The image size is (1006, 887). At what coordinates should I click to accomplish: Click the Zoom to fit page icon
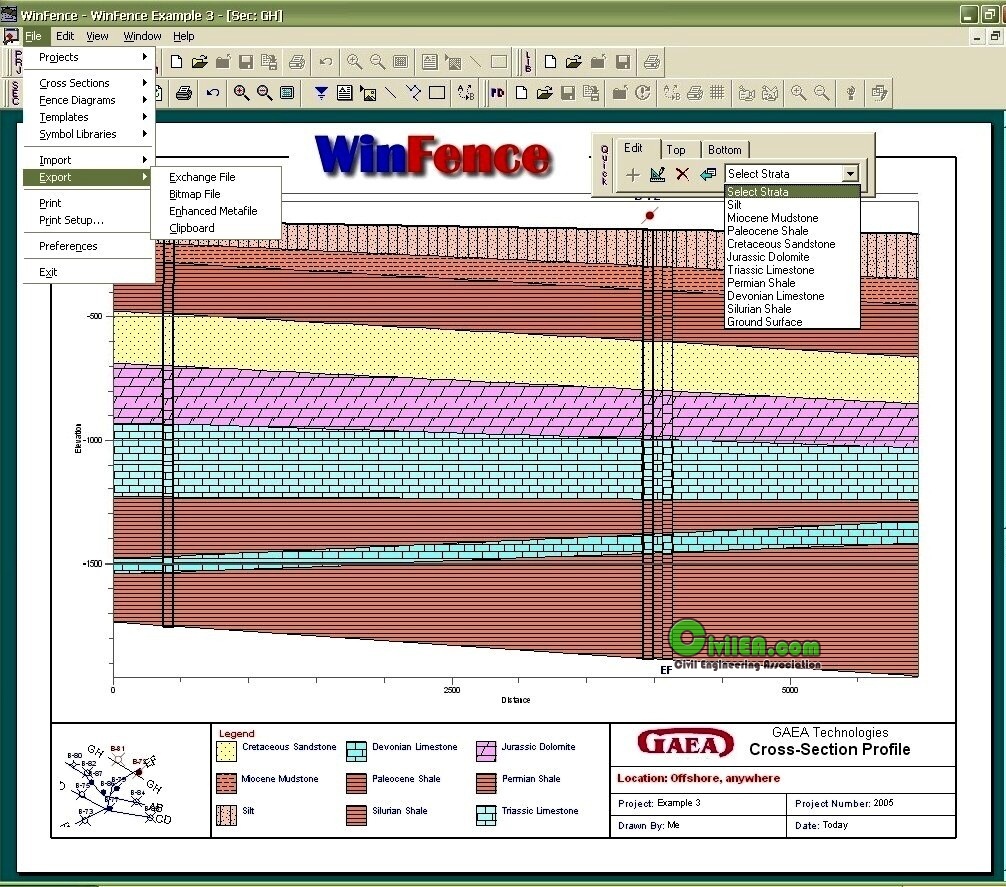tap(287, 93)
